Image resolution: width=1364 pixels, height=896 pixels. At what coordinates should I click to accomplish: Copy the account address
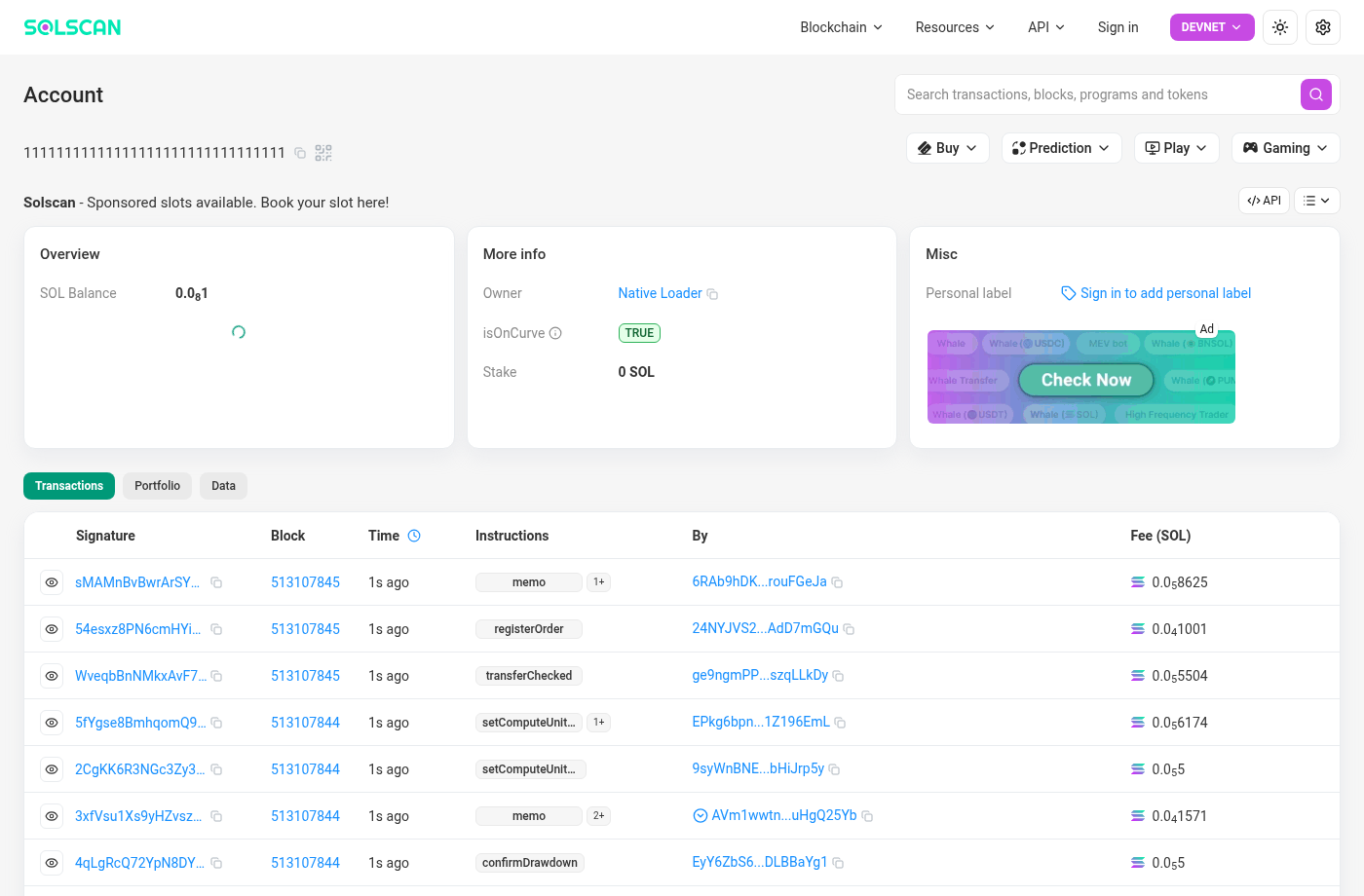tap(300, 153)
